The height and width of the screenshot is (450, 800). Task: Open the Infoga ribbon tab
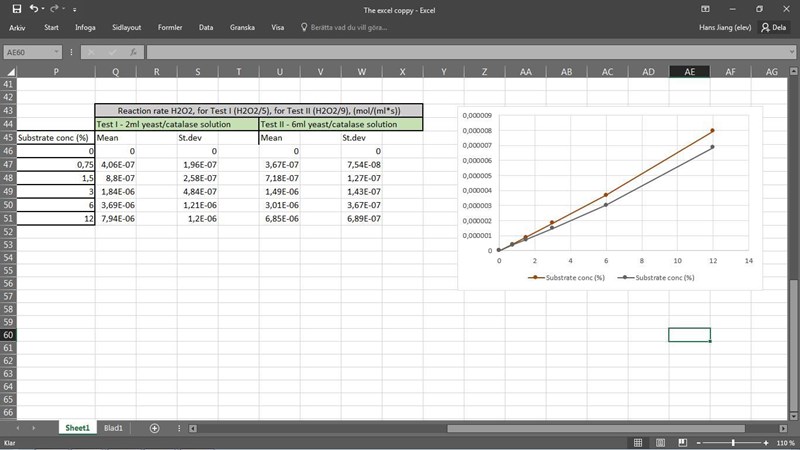point(85,28)
